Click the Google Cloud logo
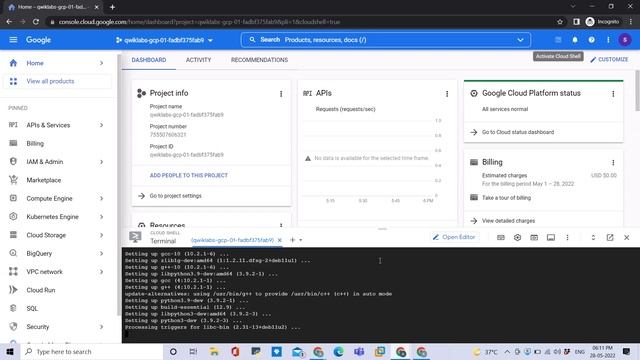This screenshot has width=640, height=360. 38,40
